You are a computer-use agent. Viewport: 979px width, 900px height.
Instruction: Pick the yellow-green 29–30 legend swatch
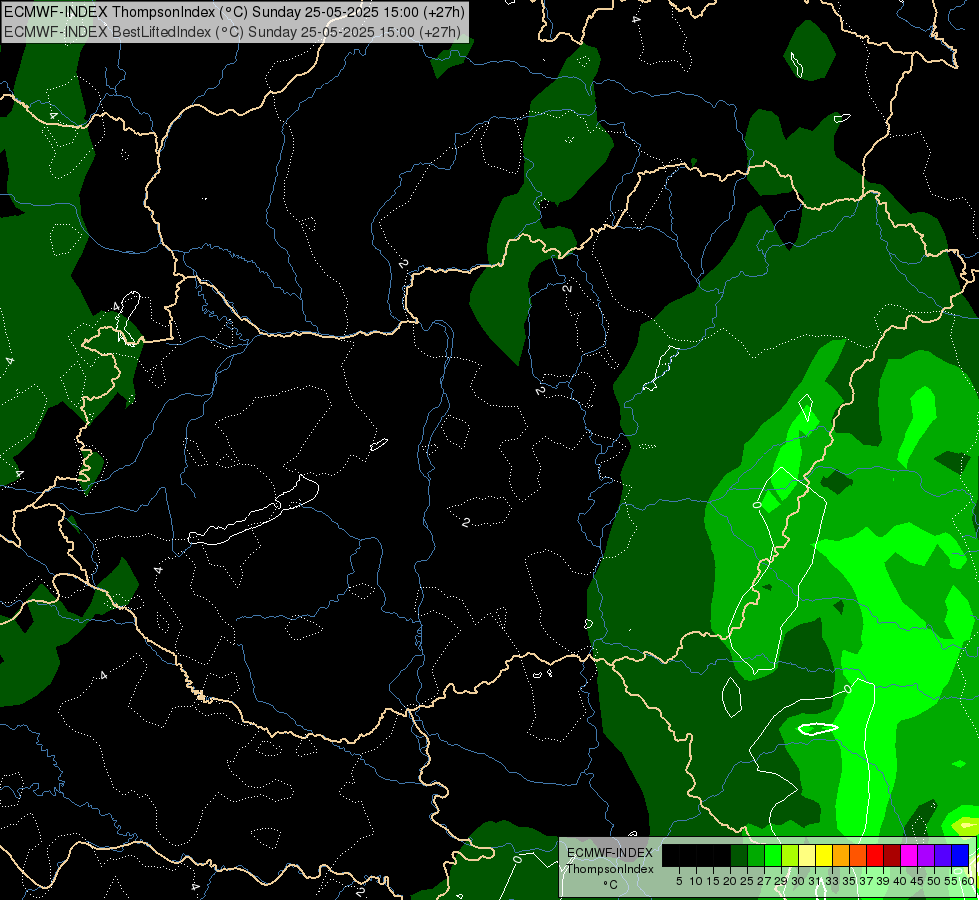(790, 855)
